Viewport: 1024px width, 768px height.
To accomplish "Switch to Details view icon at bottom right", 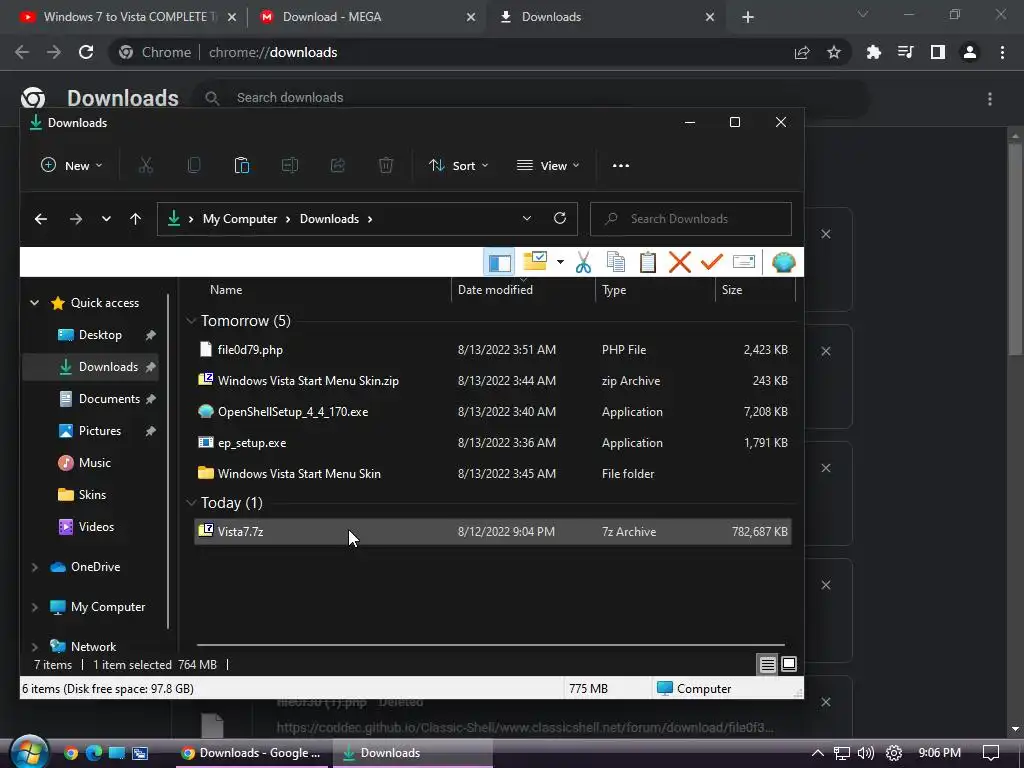I will pos(767,665).
